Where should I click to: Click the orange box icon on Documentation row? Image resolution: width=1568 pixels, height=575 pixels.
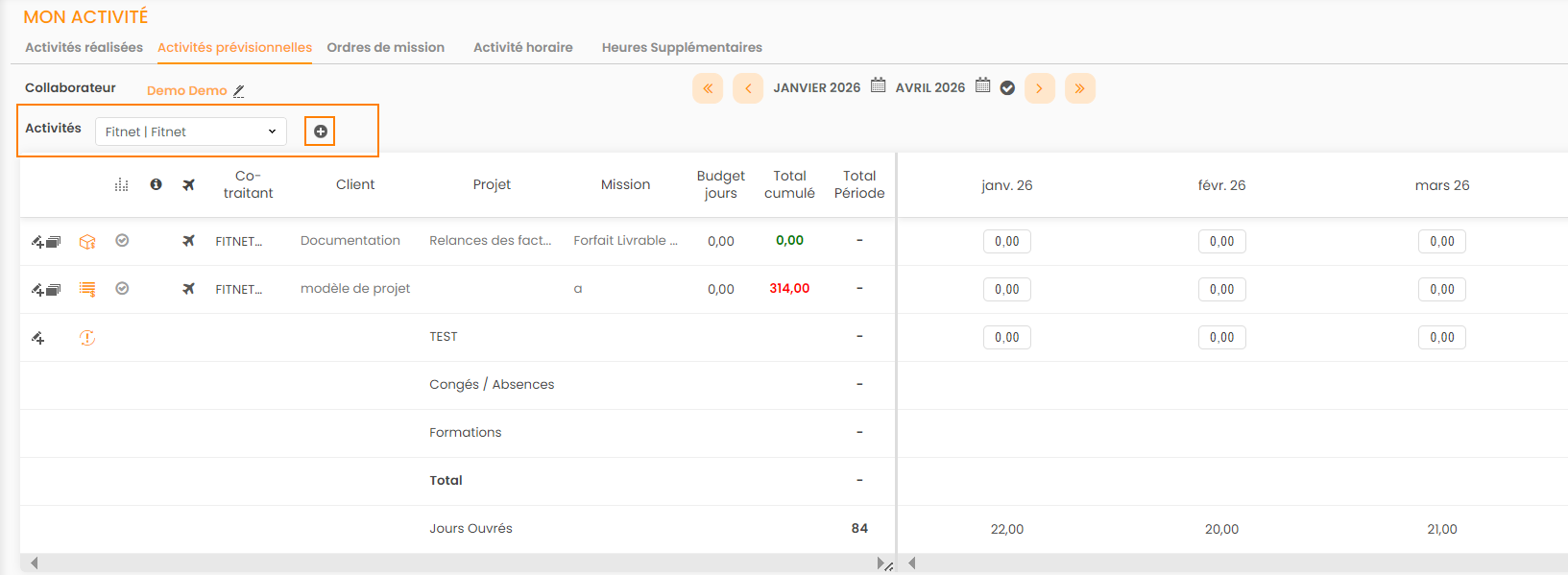click(x=87, y=242)
